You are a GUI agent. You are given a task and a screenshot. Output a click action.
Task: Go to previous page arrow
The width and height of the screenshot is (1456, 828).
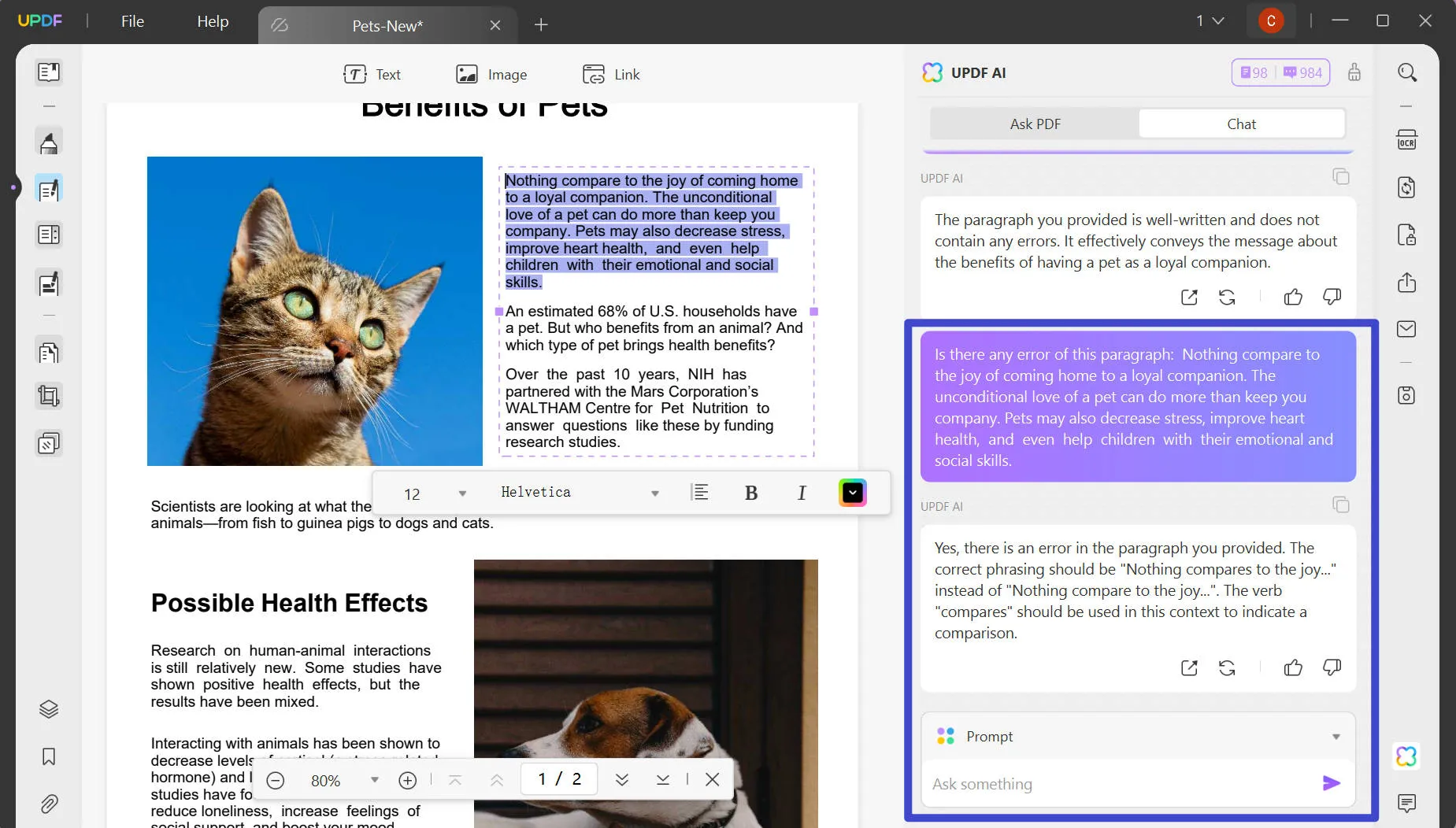(x=497, y=780)
